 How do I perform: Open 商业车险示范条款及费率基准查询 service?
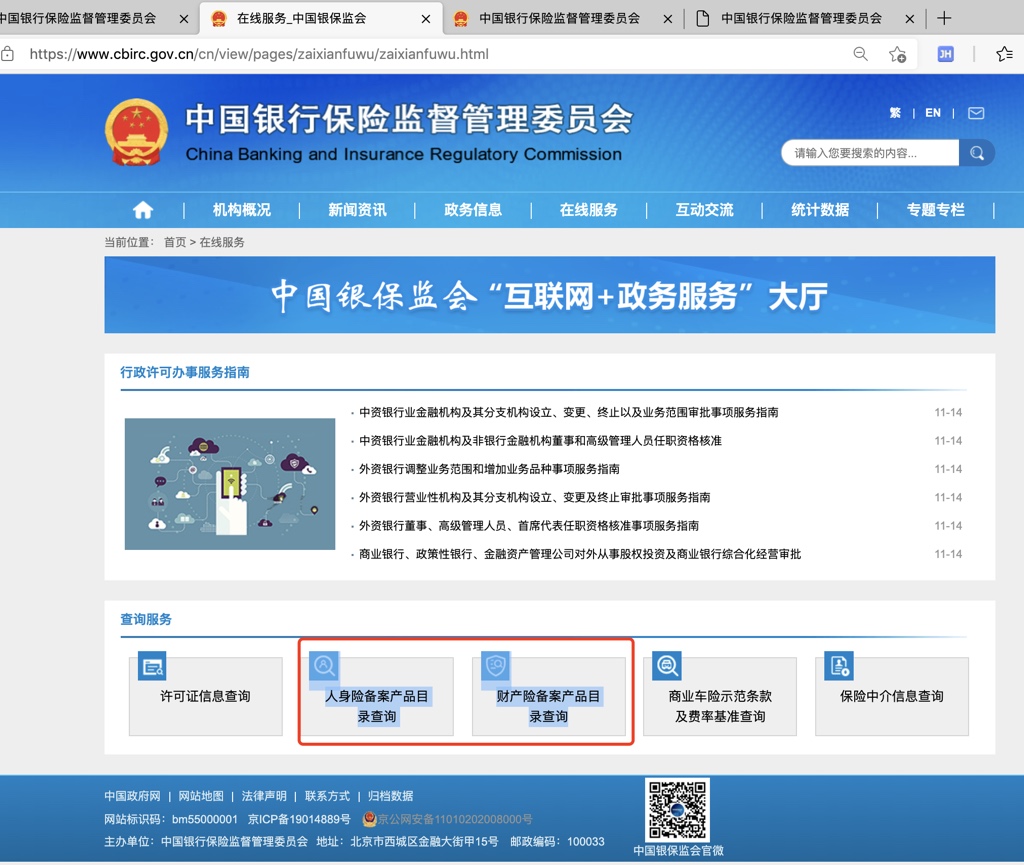coord(720,696)
